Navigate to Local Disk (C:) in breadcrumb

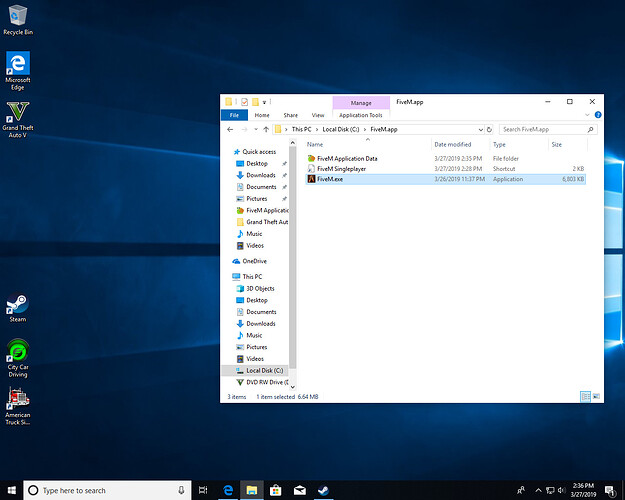pos(341,129)
